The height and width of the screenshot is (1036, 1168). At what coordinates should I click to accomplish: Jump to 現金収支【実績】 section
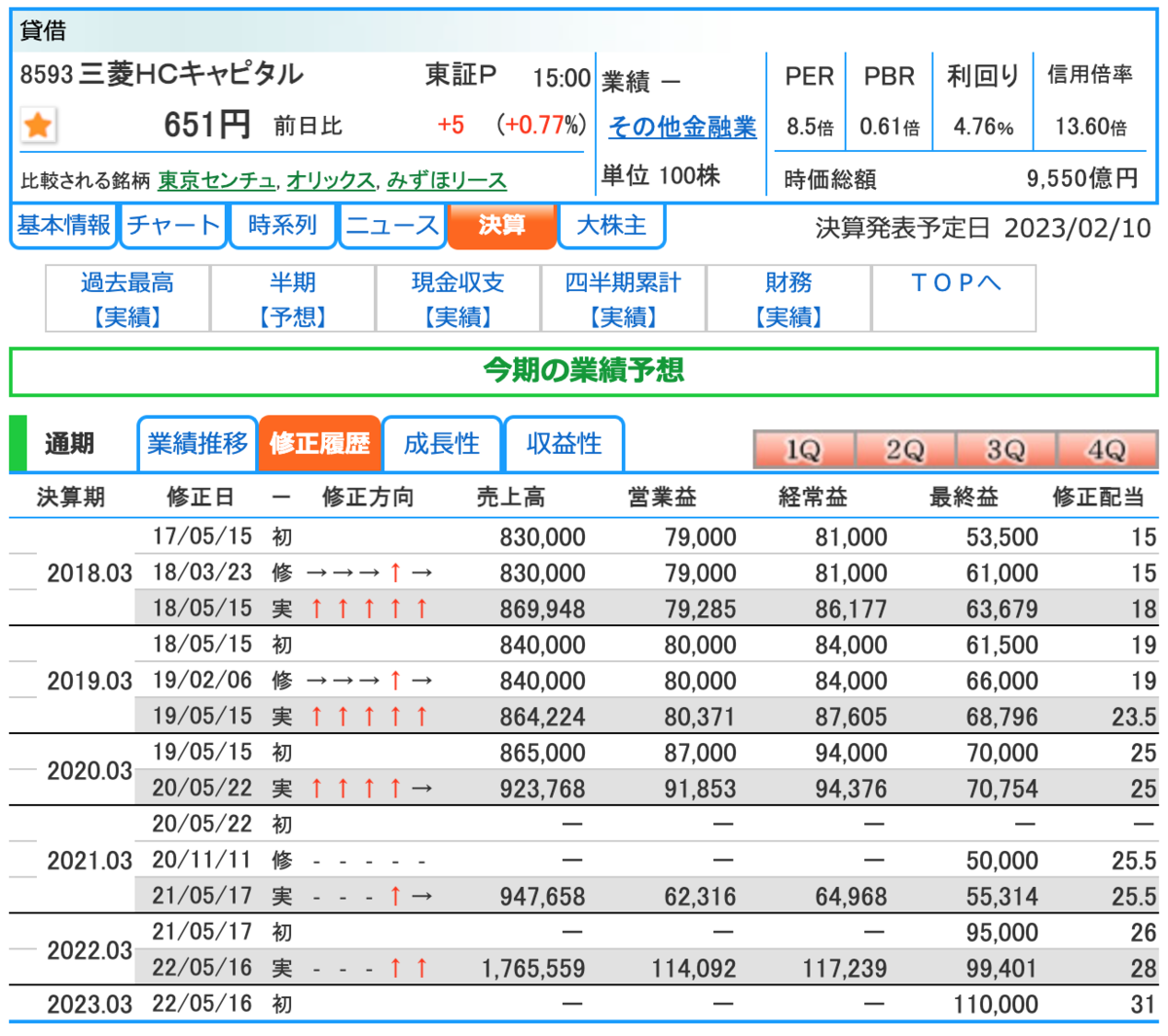click(458, 299)
